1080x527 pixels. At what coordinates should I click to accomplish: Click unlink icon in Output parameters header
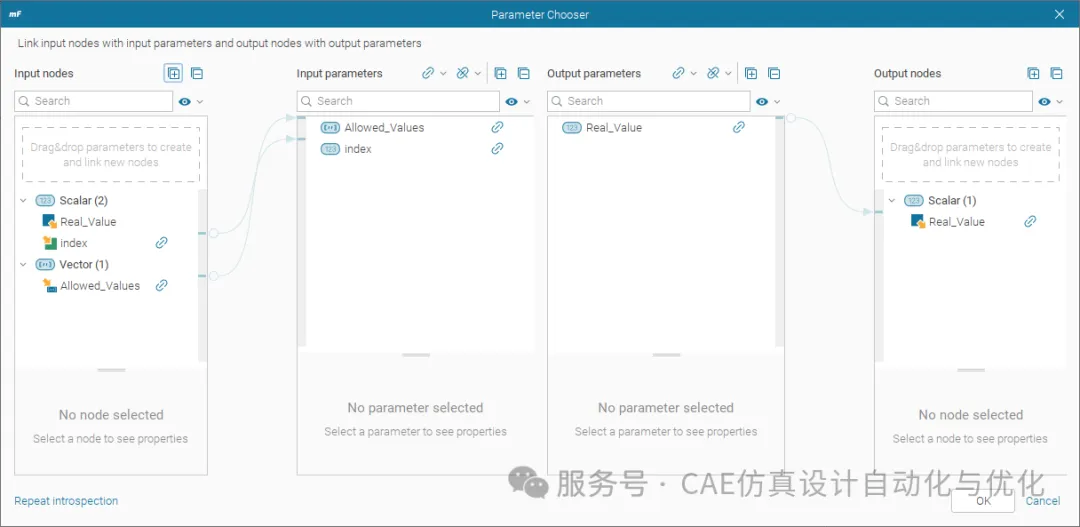click(713, 73)
